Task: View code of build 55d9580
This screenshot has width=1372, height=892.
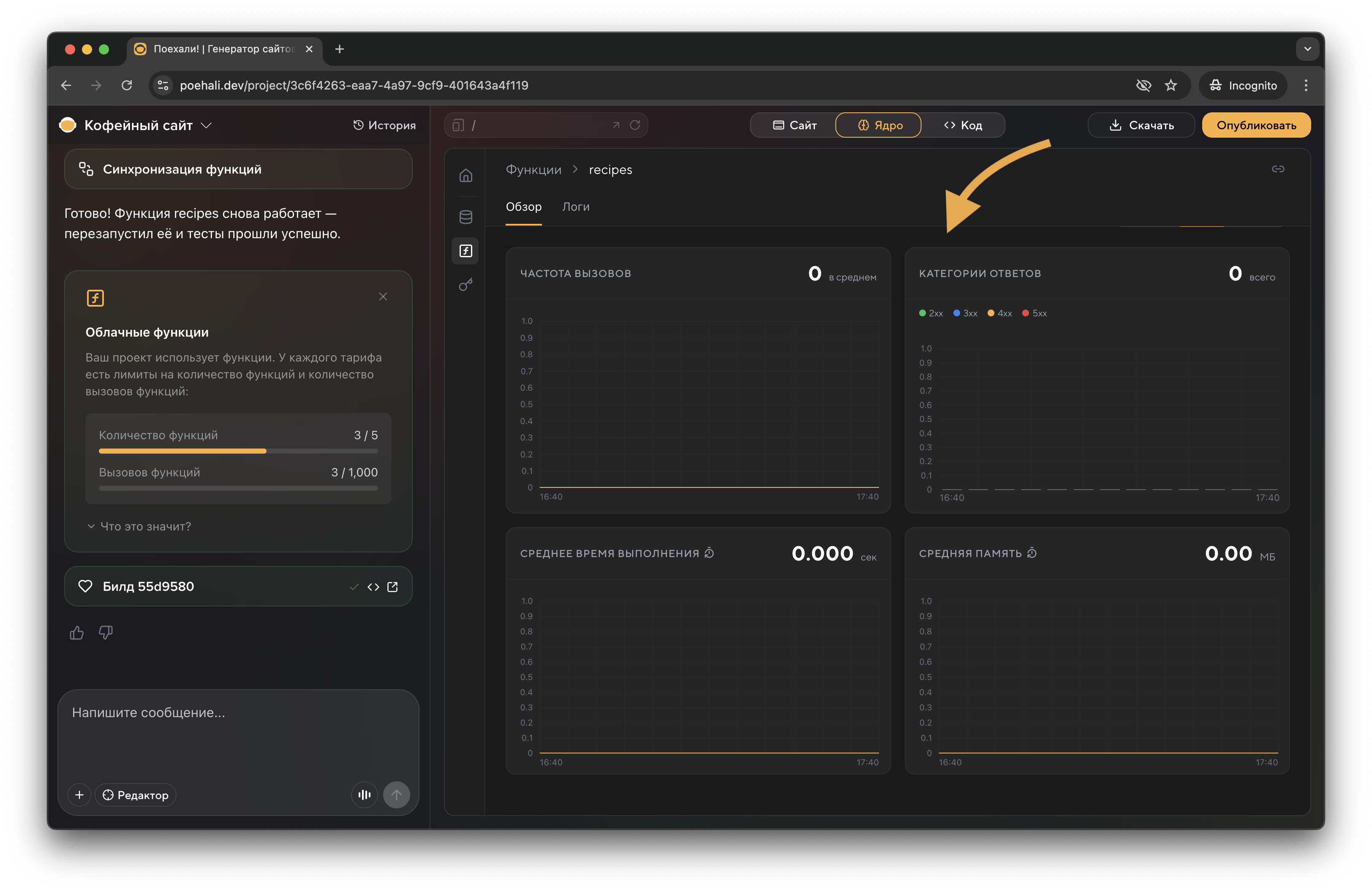Action: tap(373, 587)
